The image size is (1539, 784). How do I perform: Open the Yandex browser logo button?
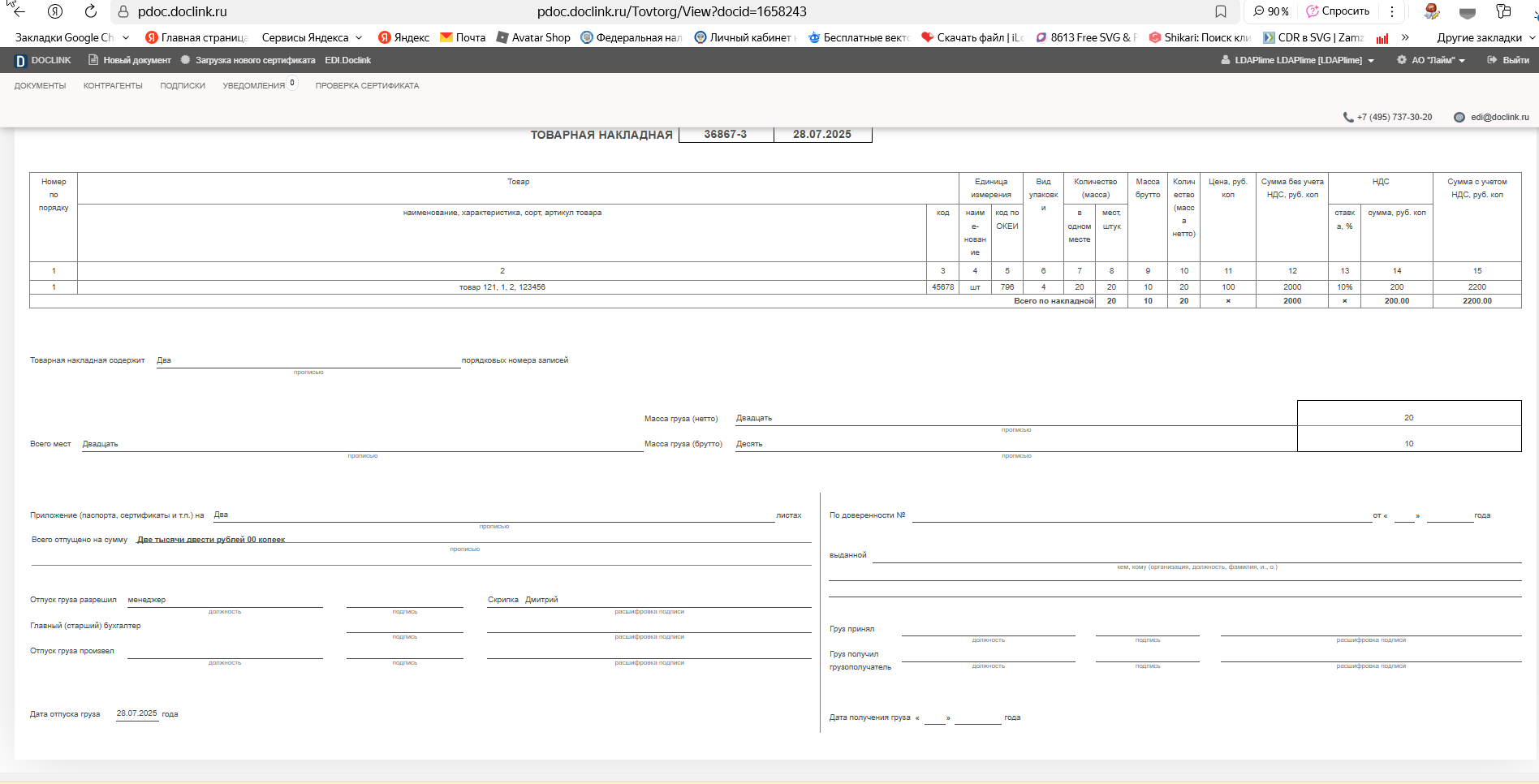click(x=55, y=11)
